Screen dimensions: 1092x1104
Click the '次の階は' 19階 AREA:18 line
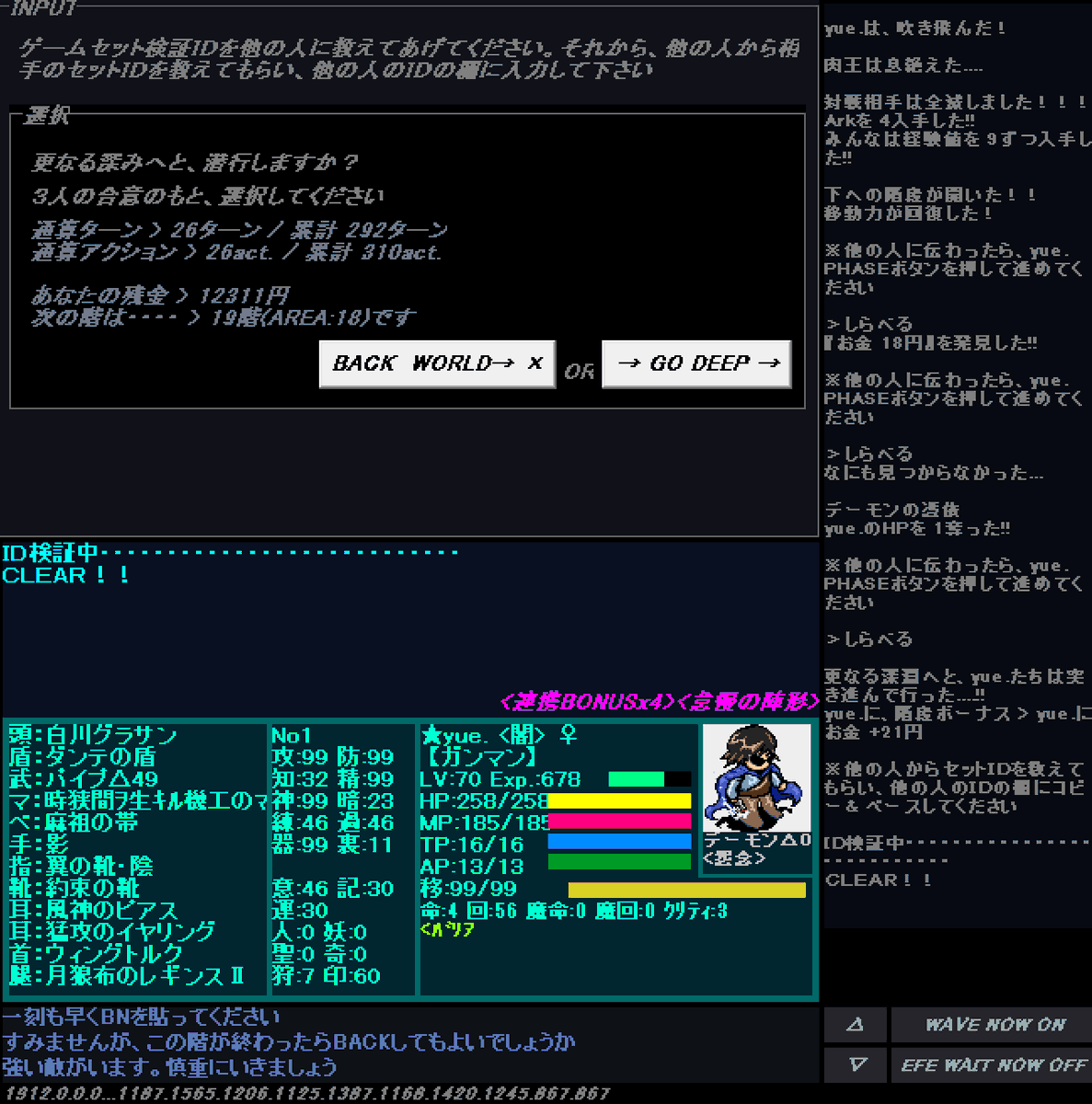[x=224, y=317]
